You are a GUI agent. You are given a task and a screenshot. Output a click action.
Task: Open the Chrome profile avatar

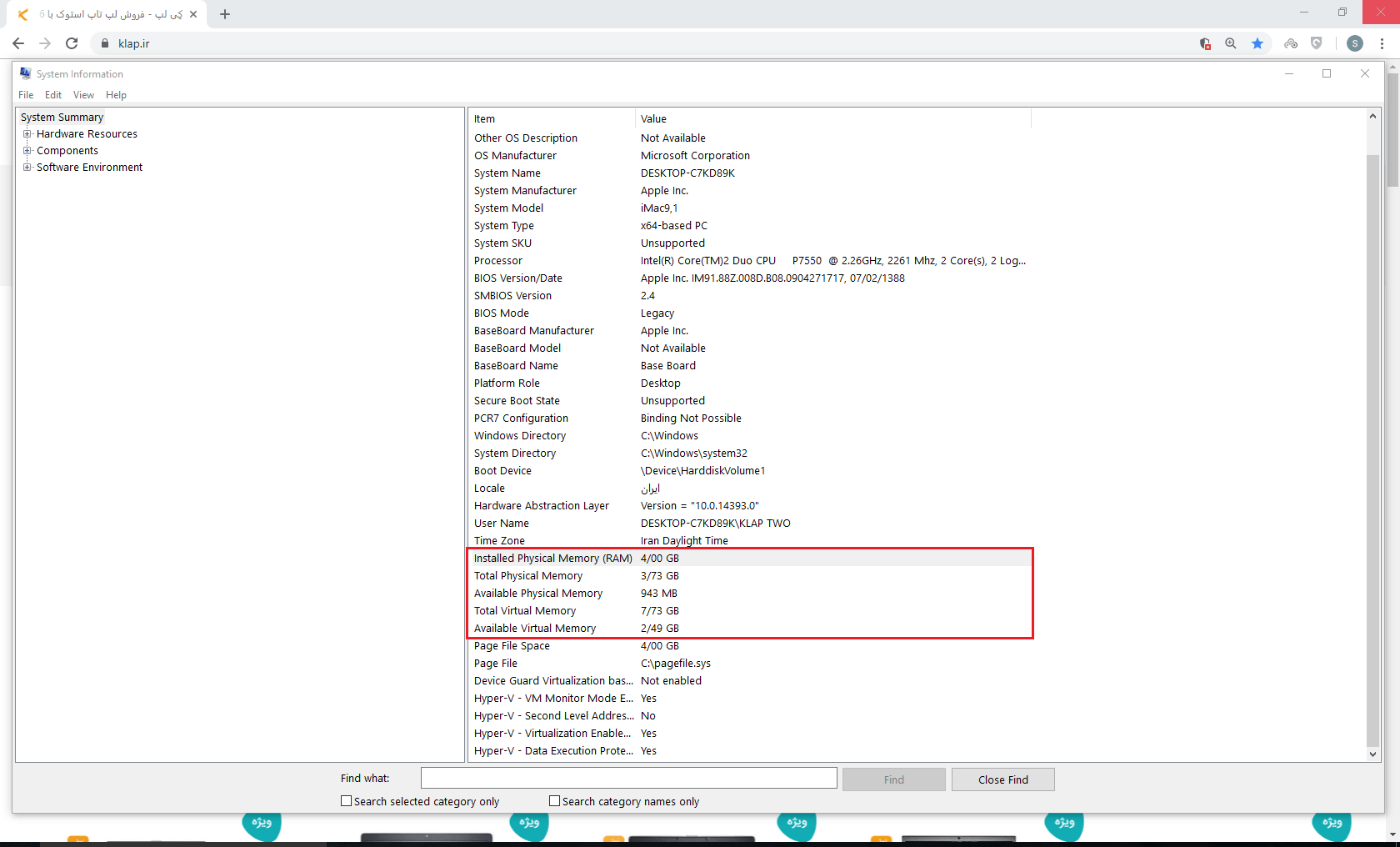click(1355, 43)
